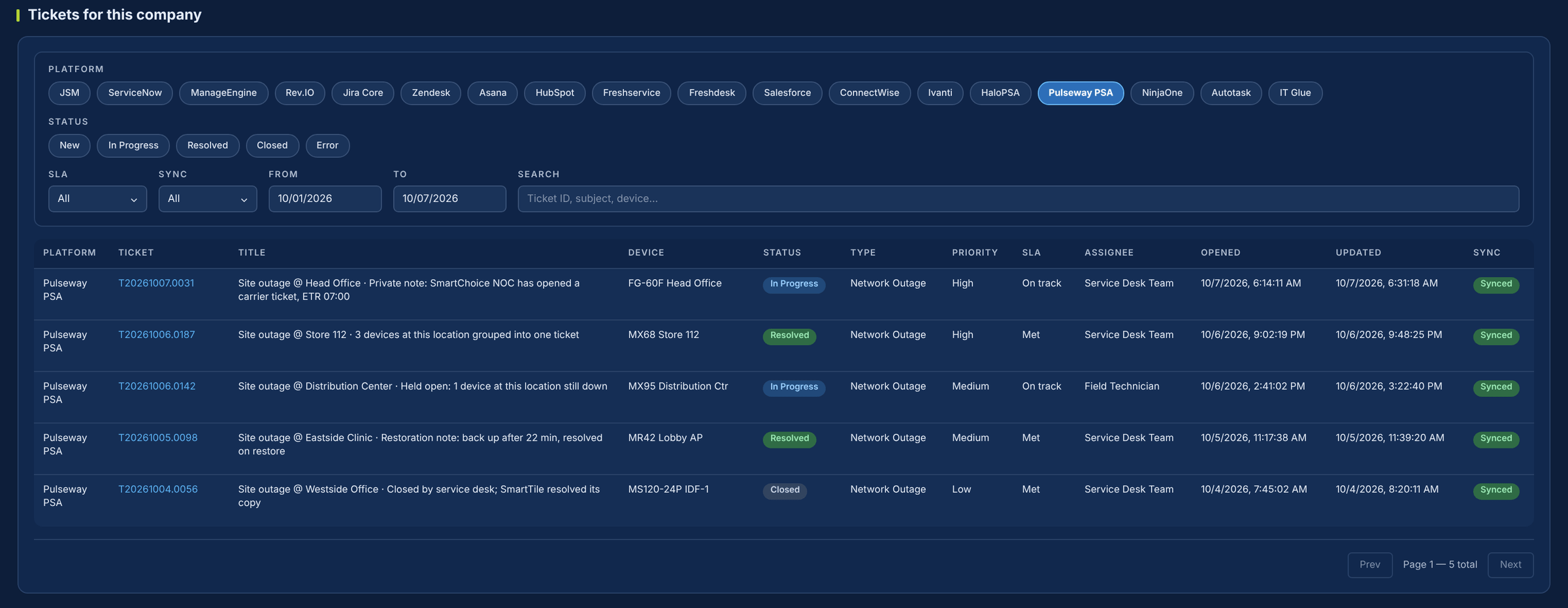Filter by Autotask platform

point(1231,93)
